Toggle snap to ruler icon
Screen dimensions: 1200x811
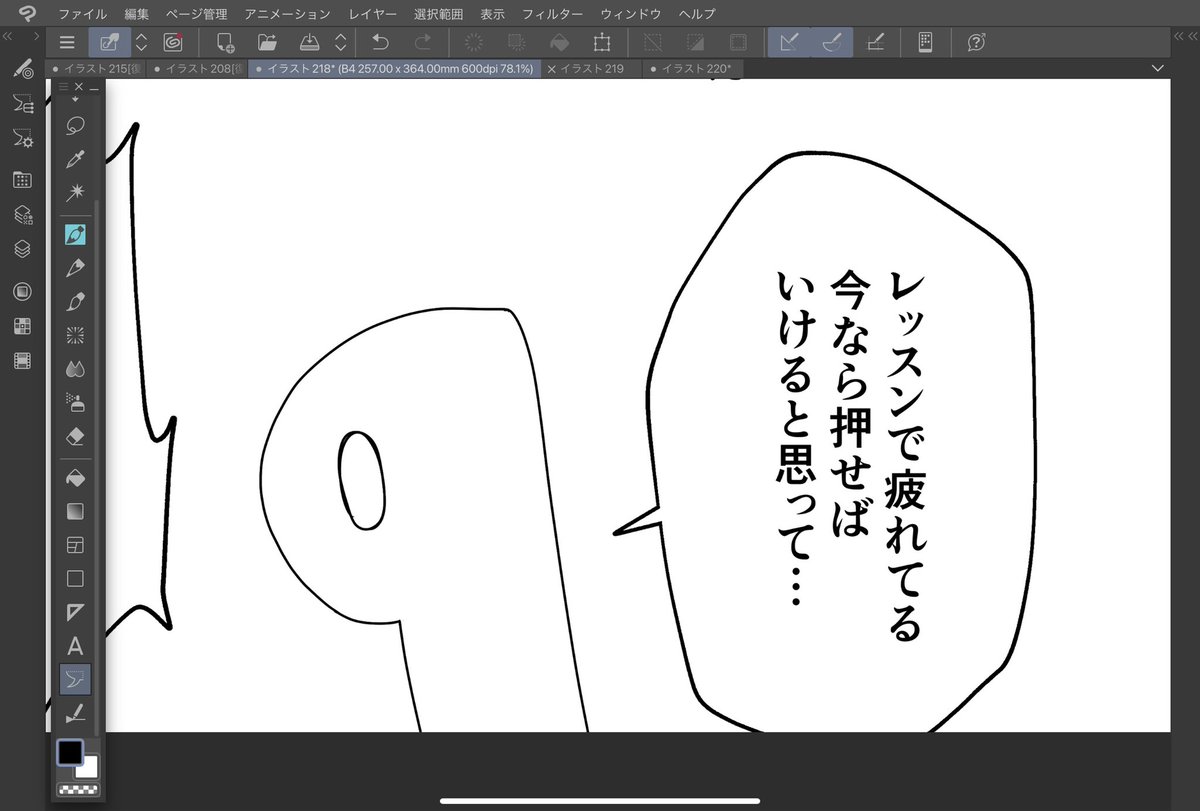click(790, 42)
